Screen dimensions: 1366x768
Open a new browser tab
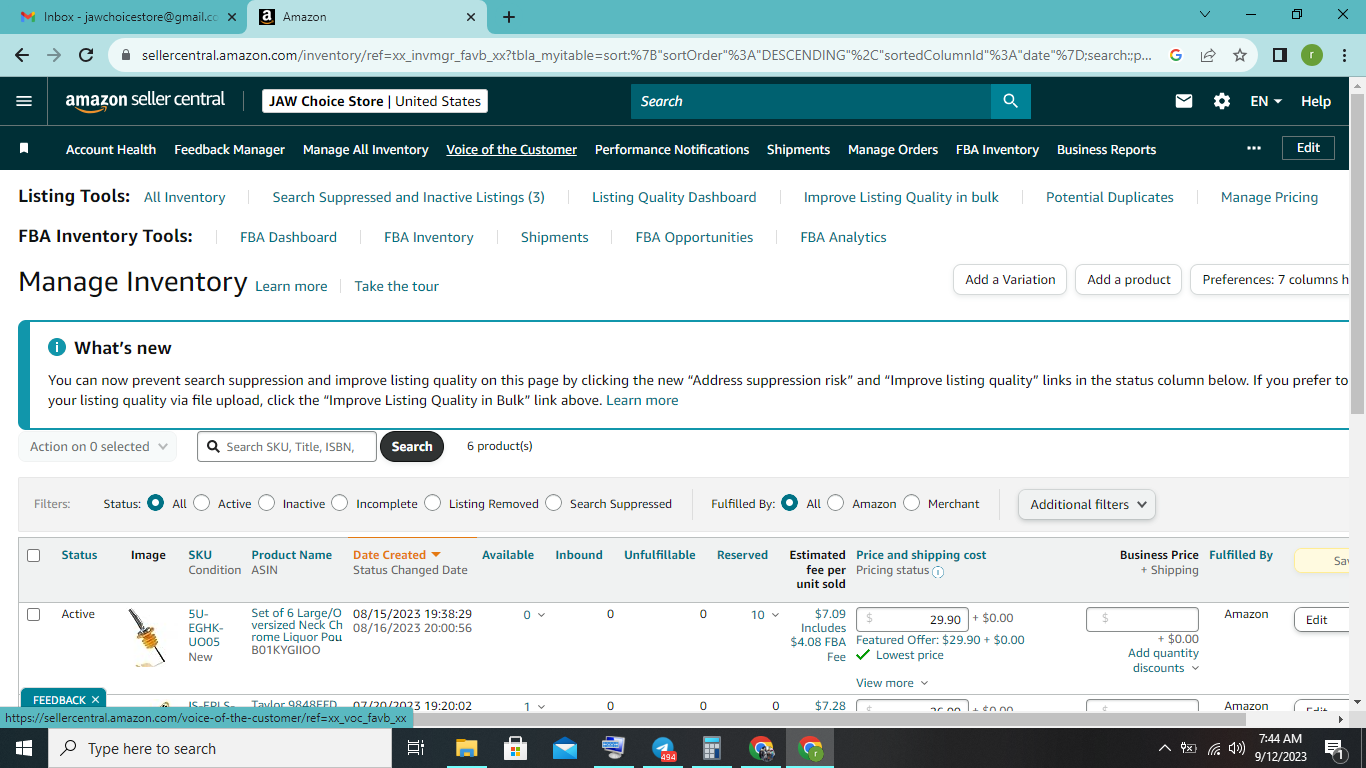pos(509,17)
